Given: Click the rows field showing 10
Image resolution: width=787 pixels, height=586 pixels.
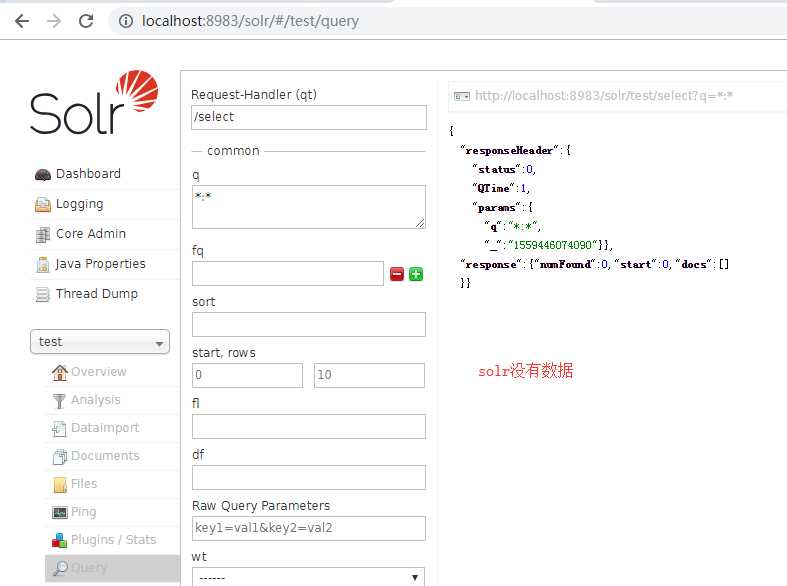Looking at the screenshot, I should pyautogui.click(x=369, y=375).
